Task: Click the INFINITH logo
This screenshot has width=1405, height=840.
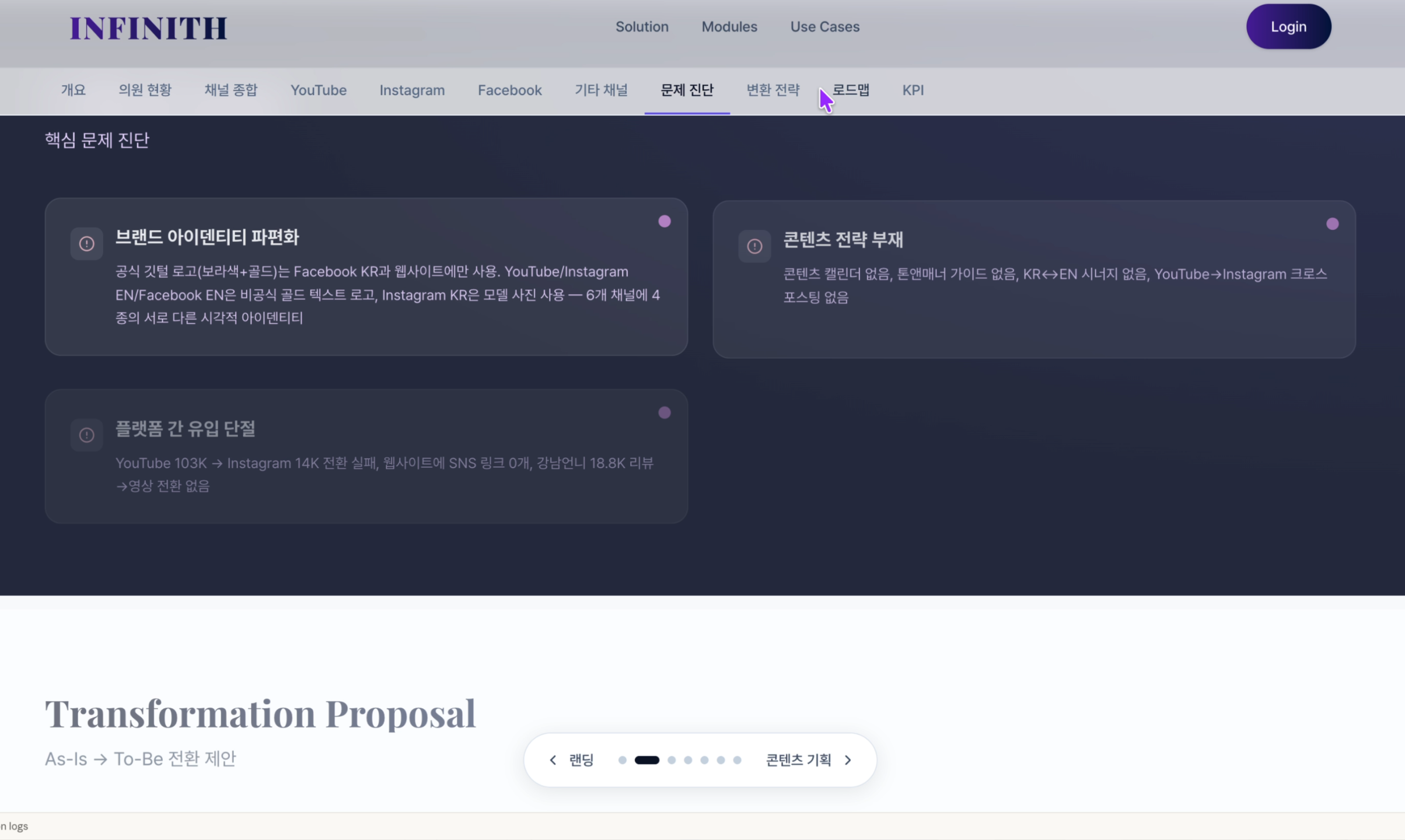Action: click(x=148, y=28)
